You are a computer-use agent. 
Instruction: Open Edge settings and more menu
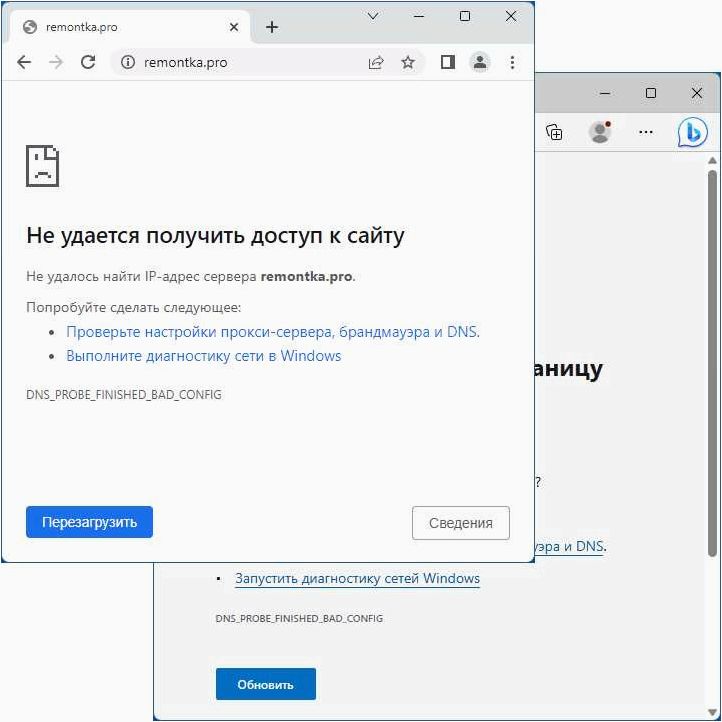pyautogui.click(x=646, y=132)
